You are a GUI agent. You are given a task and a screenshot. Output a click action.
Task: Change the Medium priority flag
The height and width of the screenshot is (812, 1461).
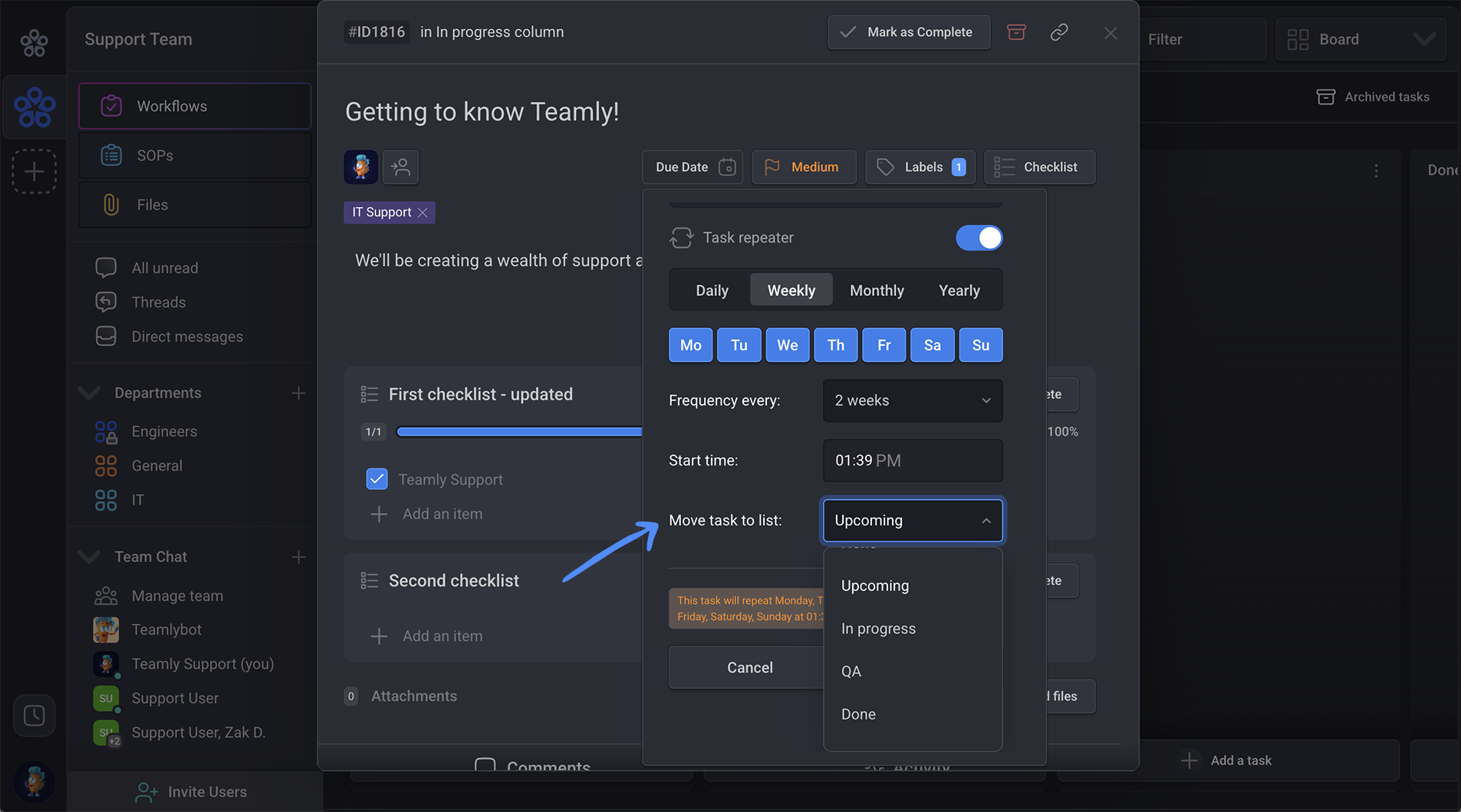click(x=804, y=167)
